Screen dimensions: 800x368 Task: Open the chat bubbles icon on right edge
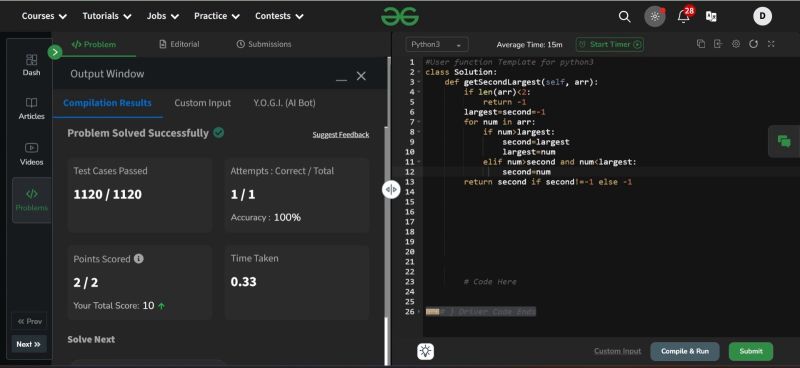(x=784, y=141)
